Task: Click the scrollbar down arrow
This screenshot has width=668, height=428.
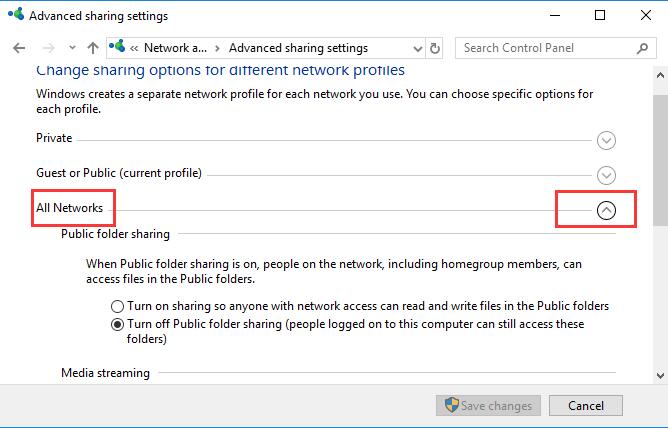Action: (x=660, y=376)
